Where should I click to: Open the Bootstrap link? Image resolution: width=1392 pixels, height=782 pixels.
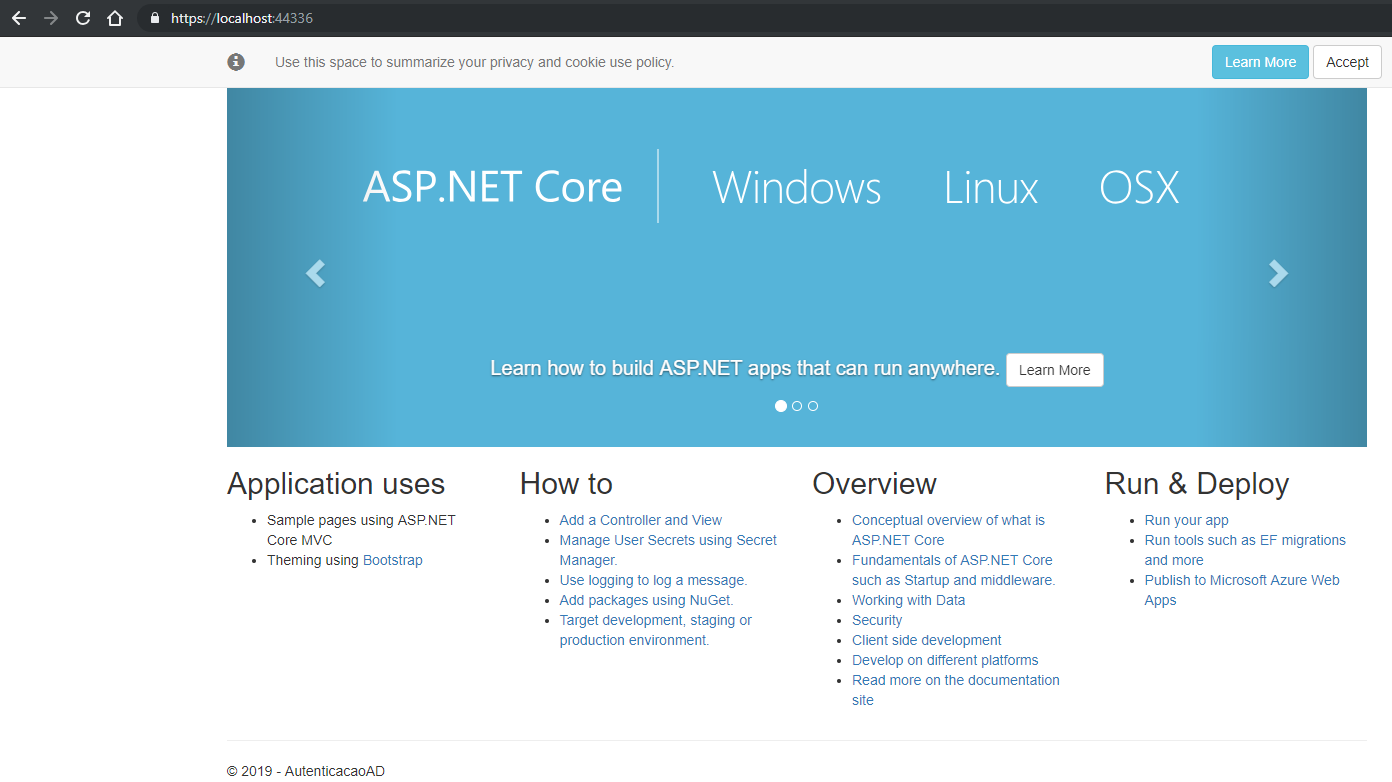pyautogui.click(x=392, y=560)
